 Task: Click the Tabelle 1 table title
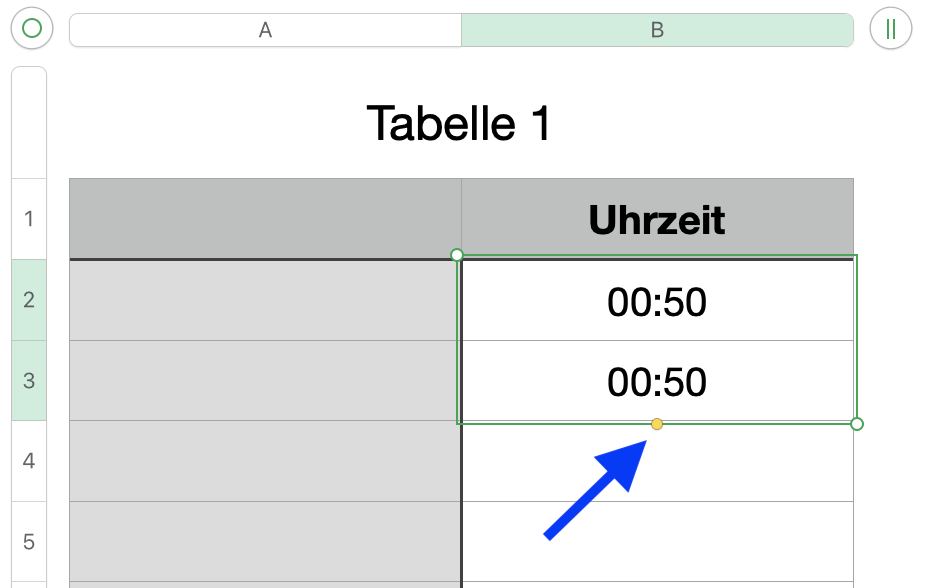pyautogui.click(x=459, y=124)
